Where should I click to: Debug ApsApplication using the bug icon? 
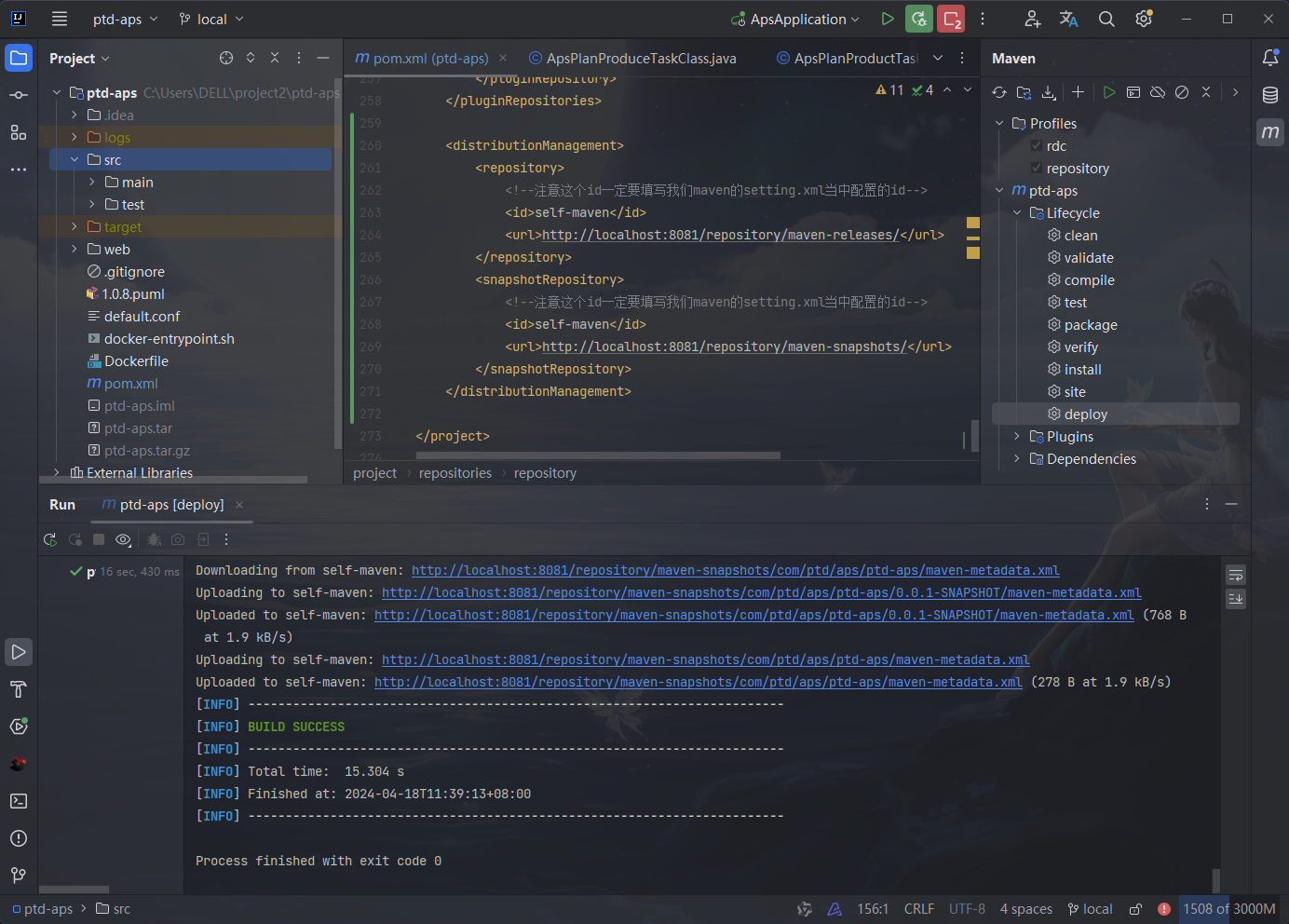(x=919, y=19)
